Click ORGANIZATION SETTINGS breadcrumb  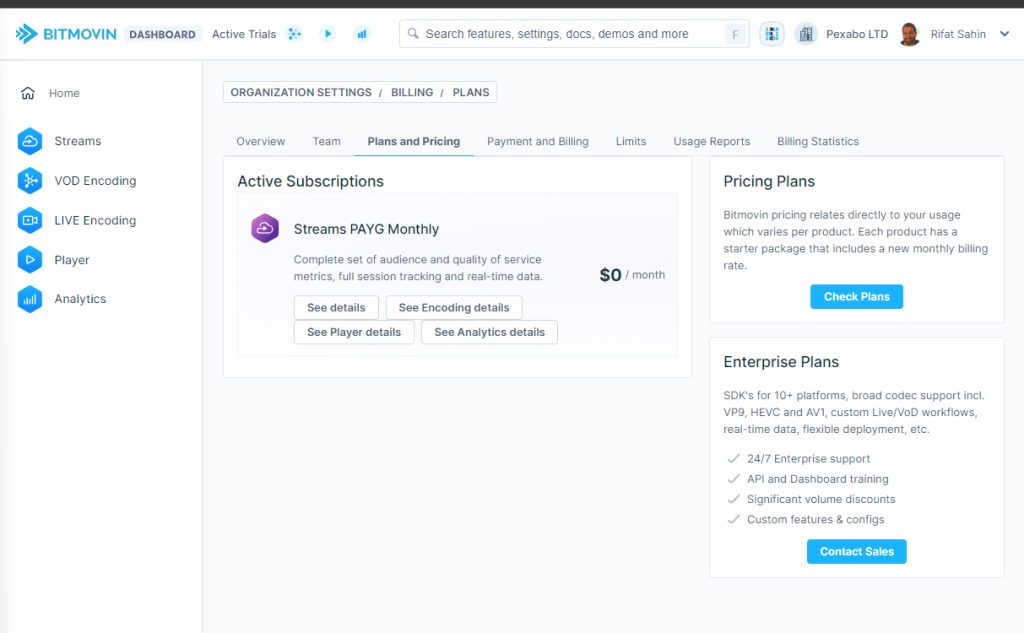tap(301, 92)
